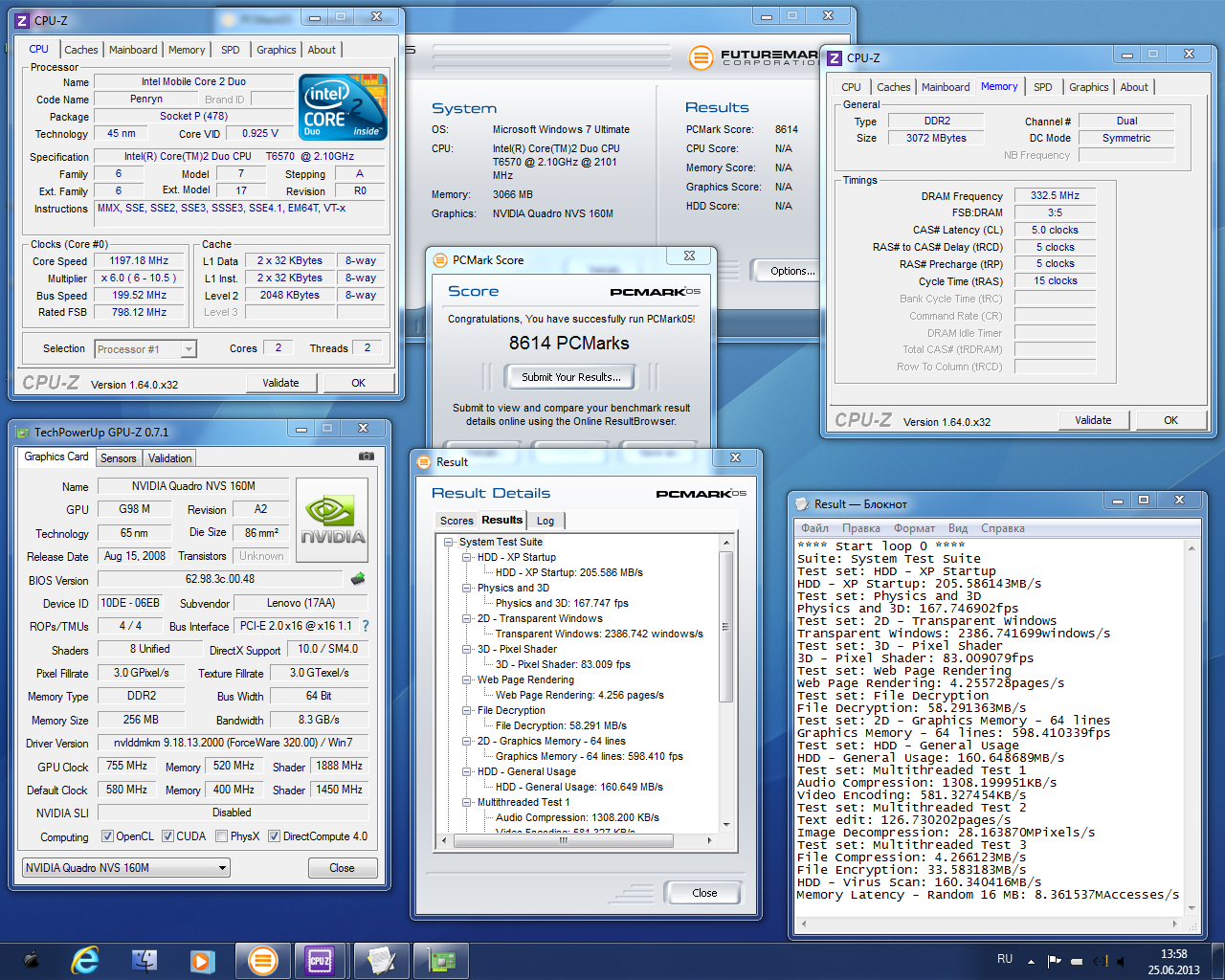Viewport: 1225px width, 980px height.
Task: Open the Правка menu in Notepad
Action: tap(861, 528)
